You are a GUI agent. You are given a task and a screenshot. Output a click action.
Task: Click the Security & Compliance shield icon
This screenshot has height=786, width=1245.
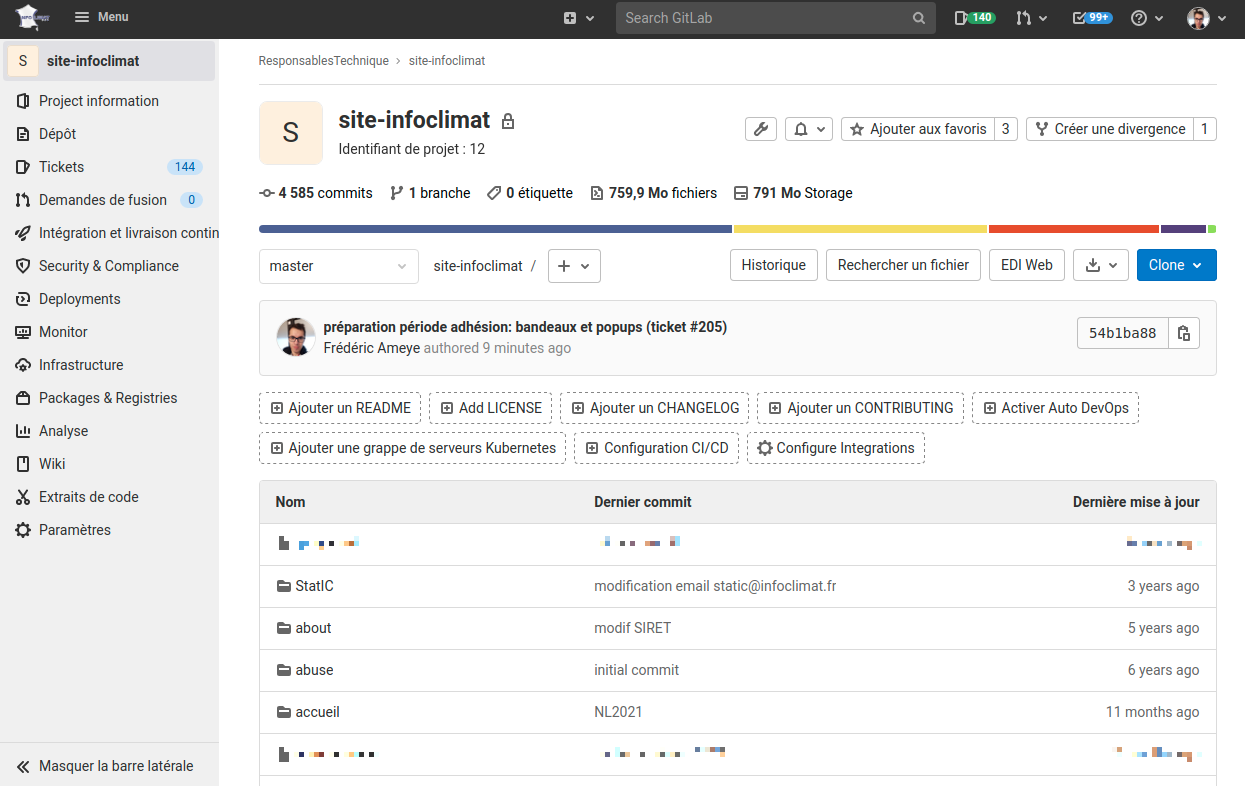pos(23,266)
